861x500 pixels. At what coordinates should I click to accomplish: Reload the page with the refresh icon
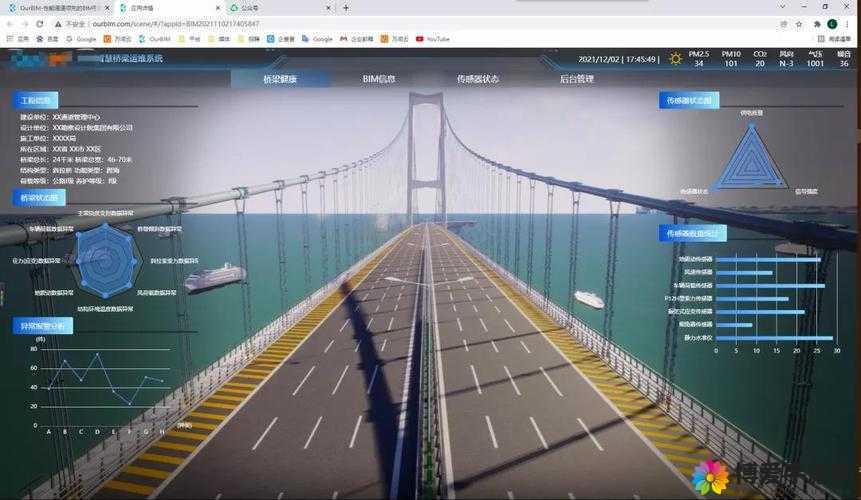point(40,24)
